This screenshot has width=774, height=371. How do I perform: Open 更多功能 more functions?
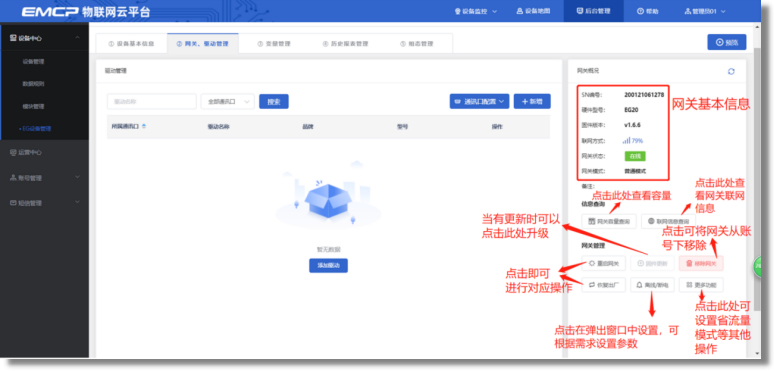pyautogui.click(x=701, y=285)
